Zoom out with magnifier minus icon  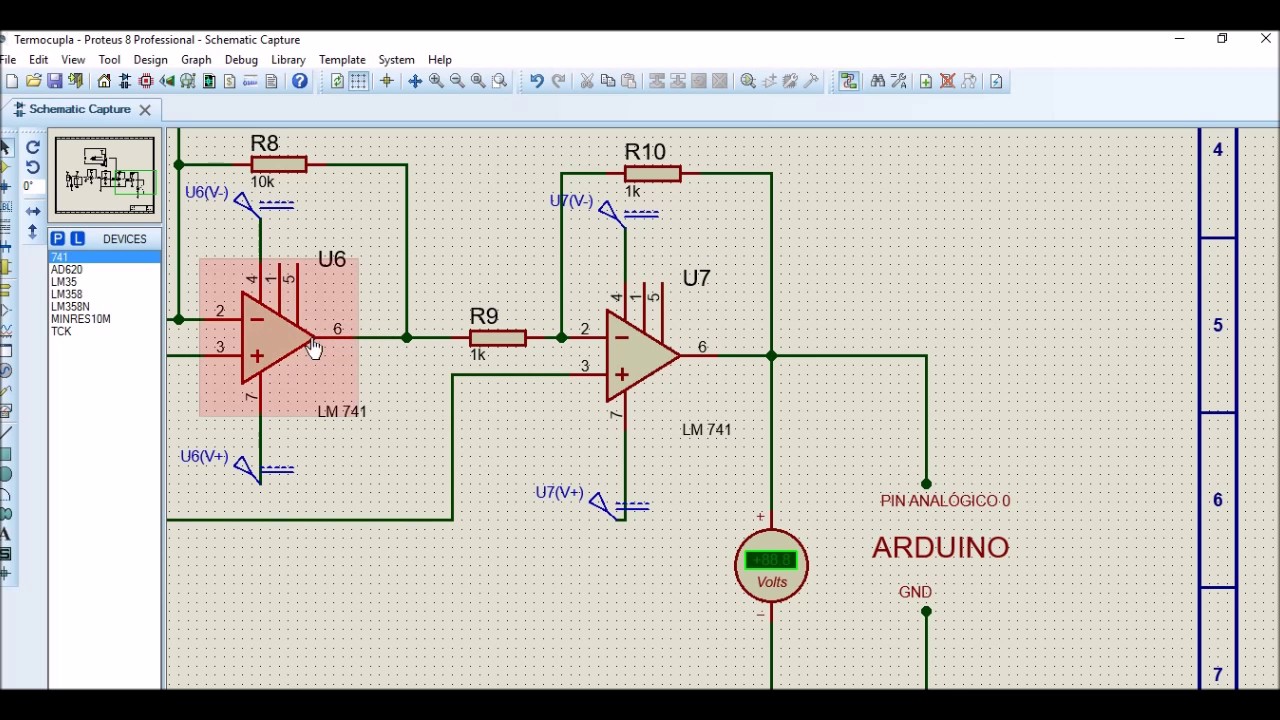click(457, 81)
